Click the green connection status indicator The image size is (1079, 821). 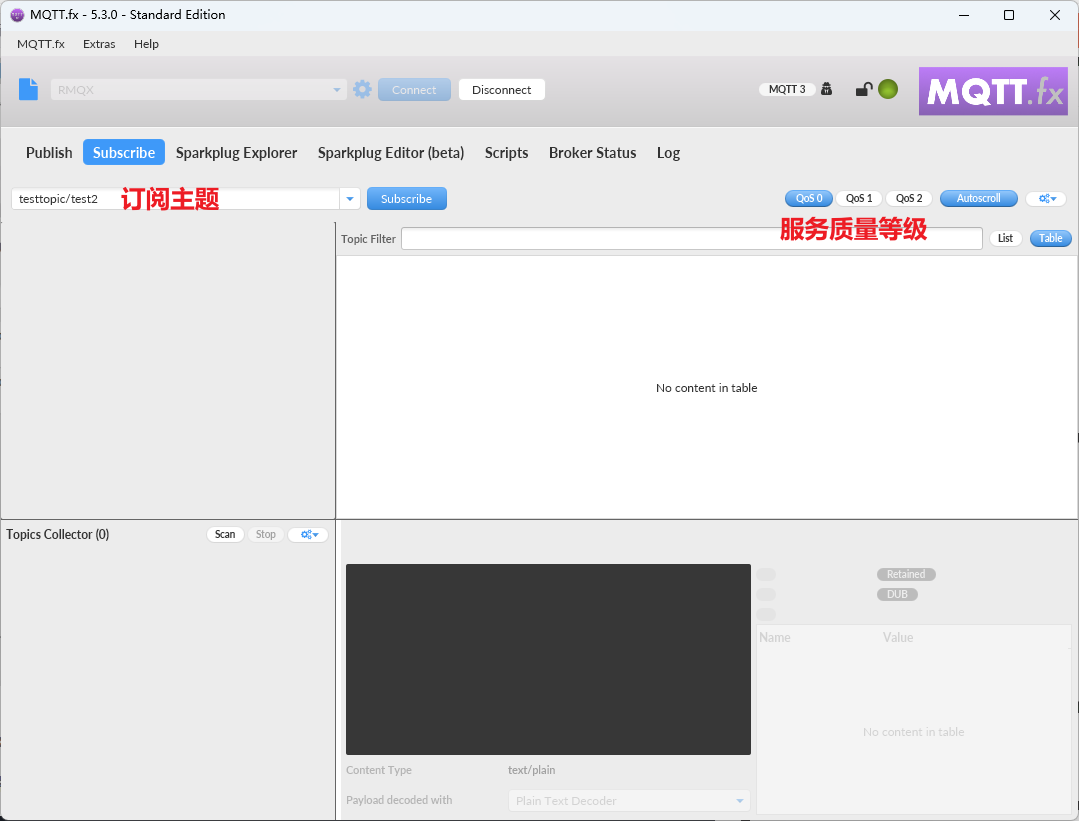[888, 89]
